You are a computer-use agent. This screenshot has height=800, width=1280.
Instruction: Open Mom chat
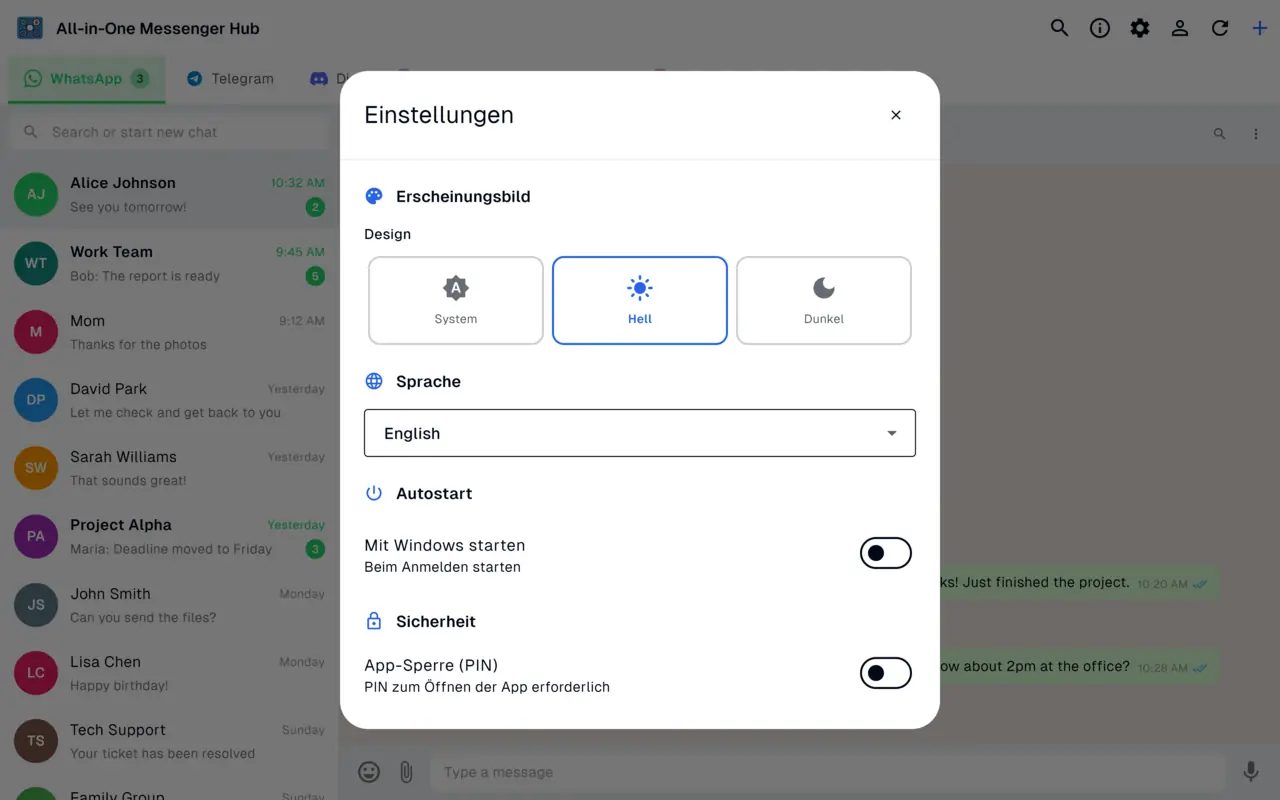click(x=170, y=332)
